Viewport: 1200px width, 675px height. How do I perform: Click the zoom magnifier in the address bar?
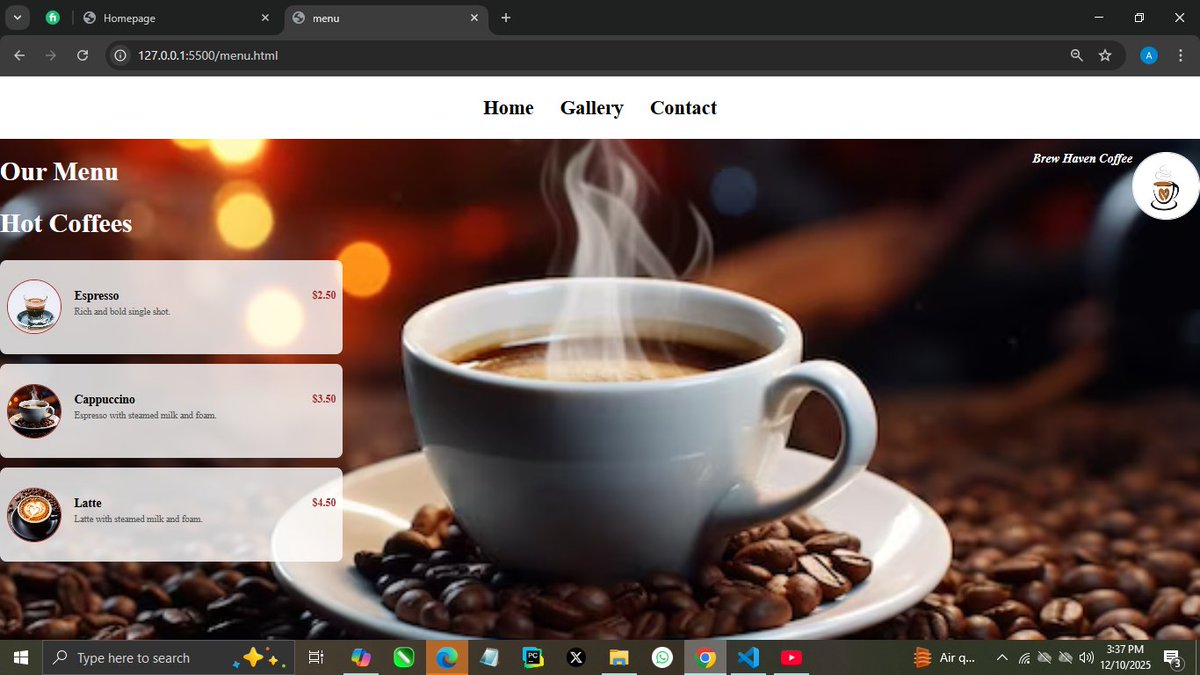coord(1076,56)
